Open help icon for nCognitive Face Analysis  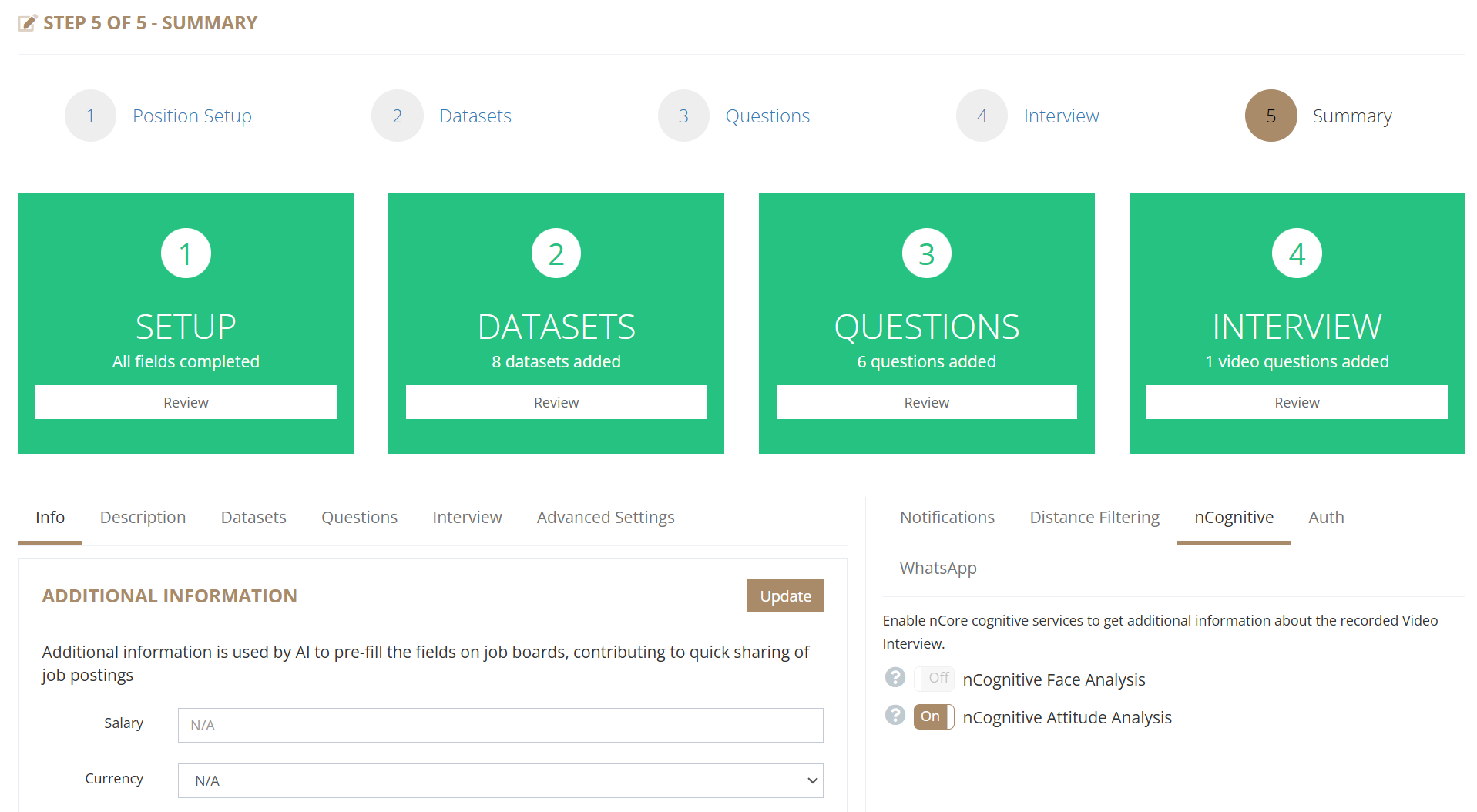point(895,677)
